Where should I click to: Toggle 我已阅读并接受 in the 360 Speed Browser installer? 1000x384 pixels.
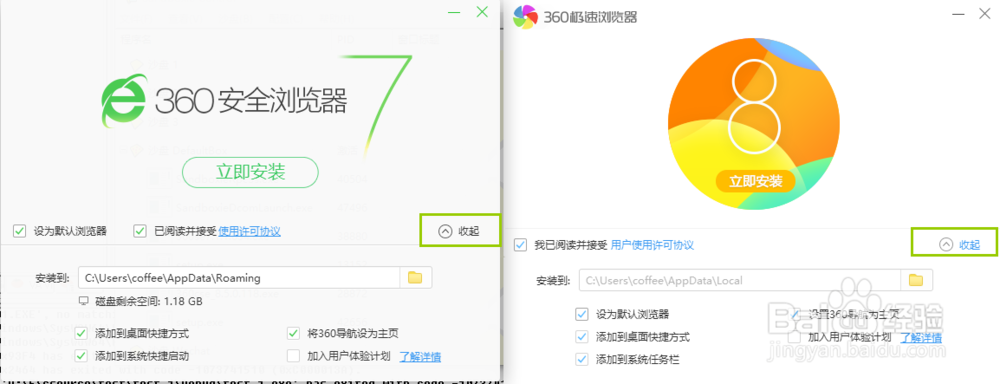coord(520,245)
